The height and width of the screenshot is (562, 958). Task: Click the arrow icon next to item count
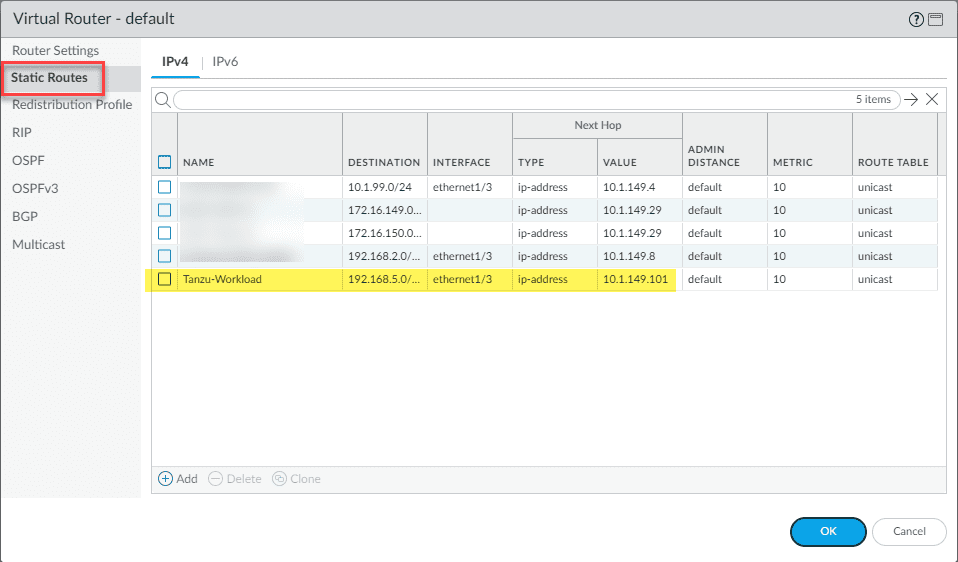point(910,99)
